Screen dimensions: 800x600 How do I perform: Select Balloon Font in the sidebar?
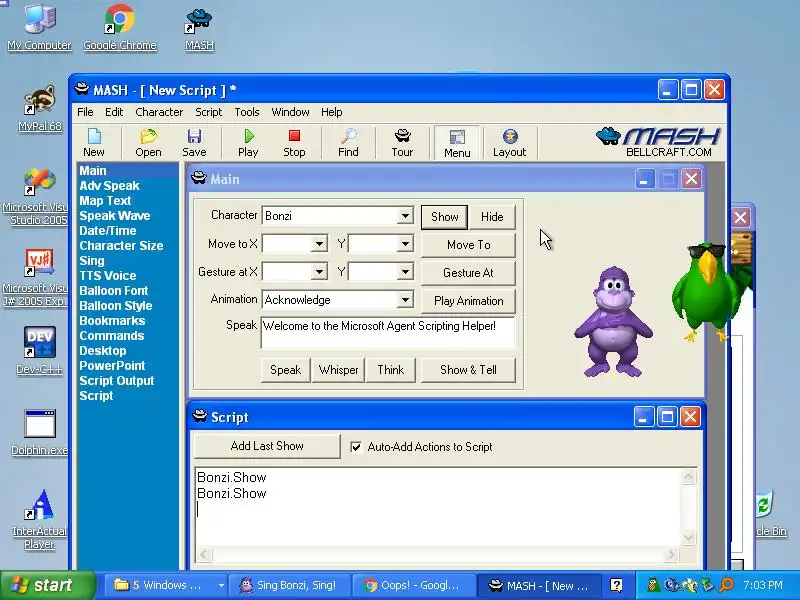(x=113, y=291)
